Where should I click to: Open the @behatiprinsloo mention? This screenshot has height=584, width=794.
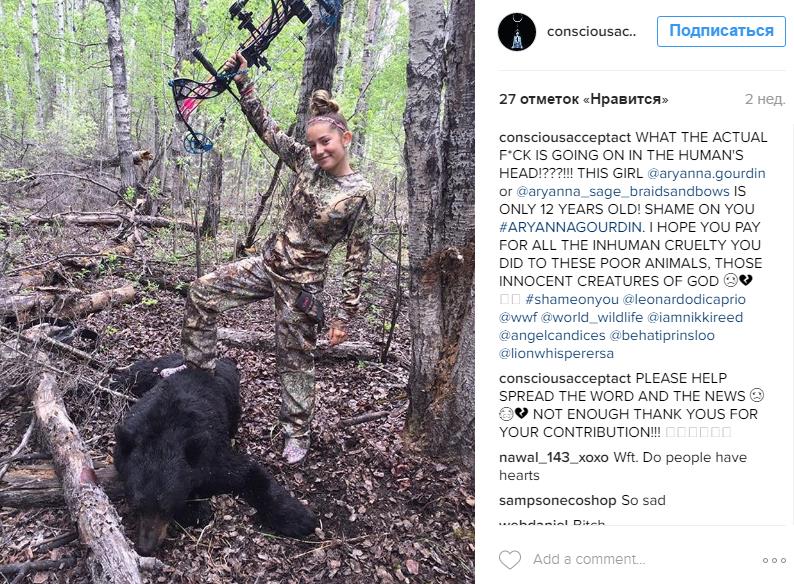(662, 335)
